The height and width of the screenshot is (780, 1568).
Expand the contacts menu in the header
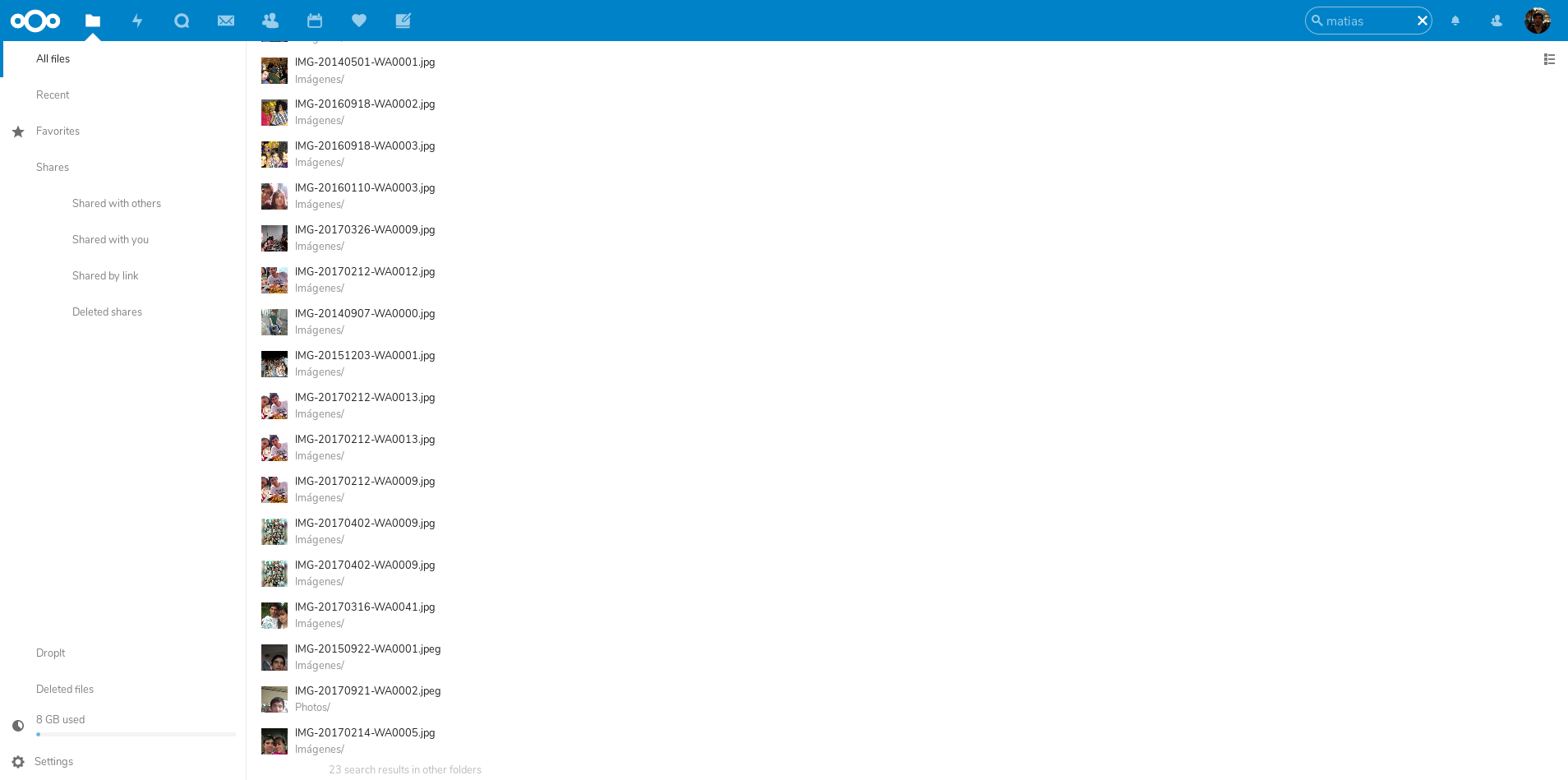(x=1496, y=21)
